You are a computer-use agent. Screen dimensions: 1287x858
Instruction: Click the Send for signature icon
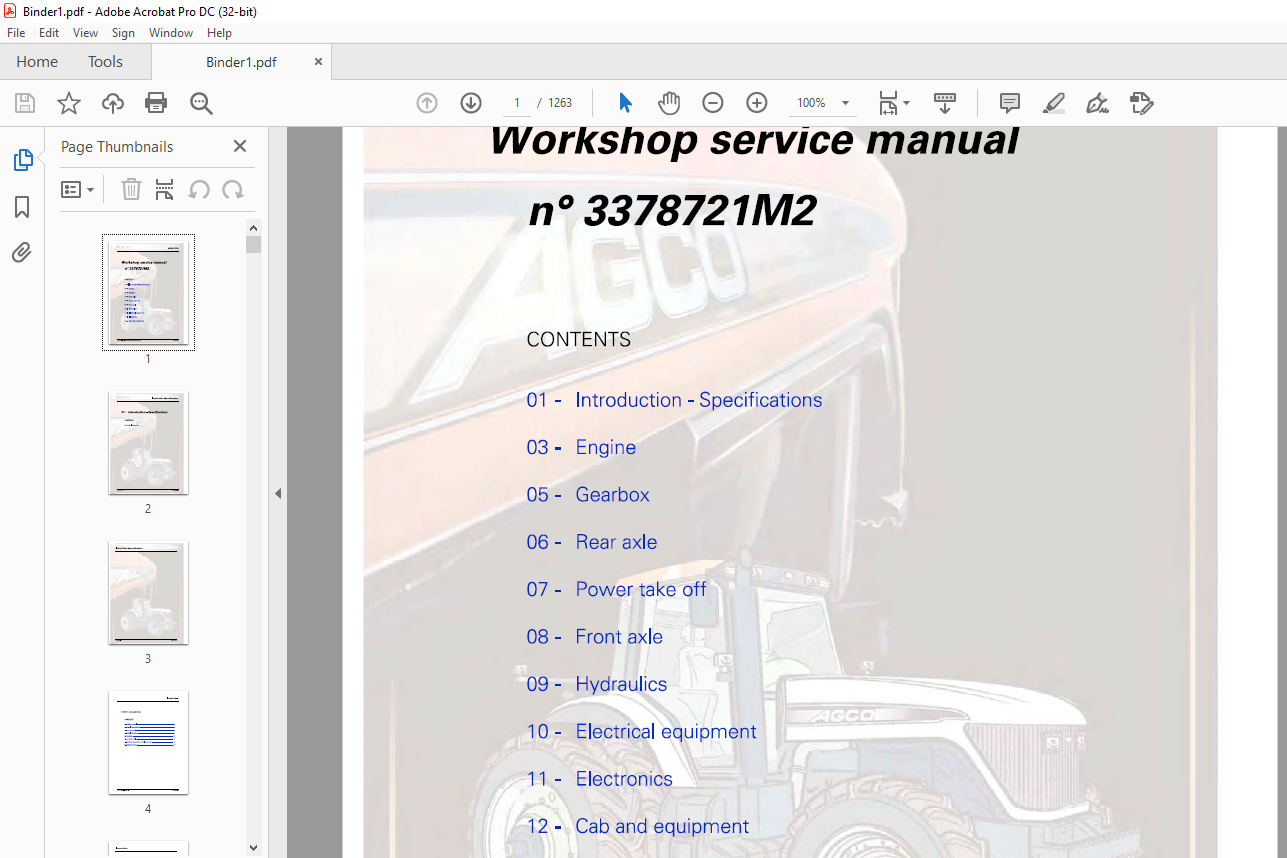pyautogui.click(x=1141, y=103)
